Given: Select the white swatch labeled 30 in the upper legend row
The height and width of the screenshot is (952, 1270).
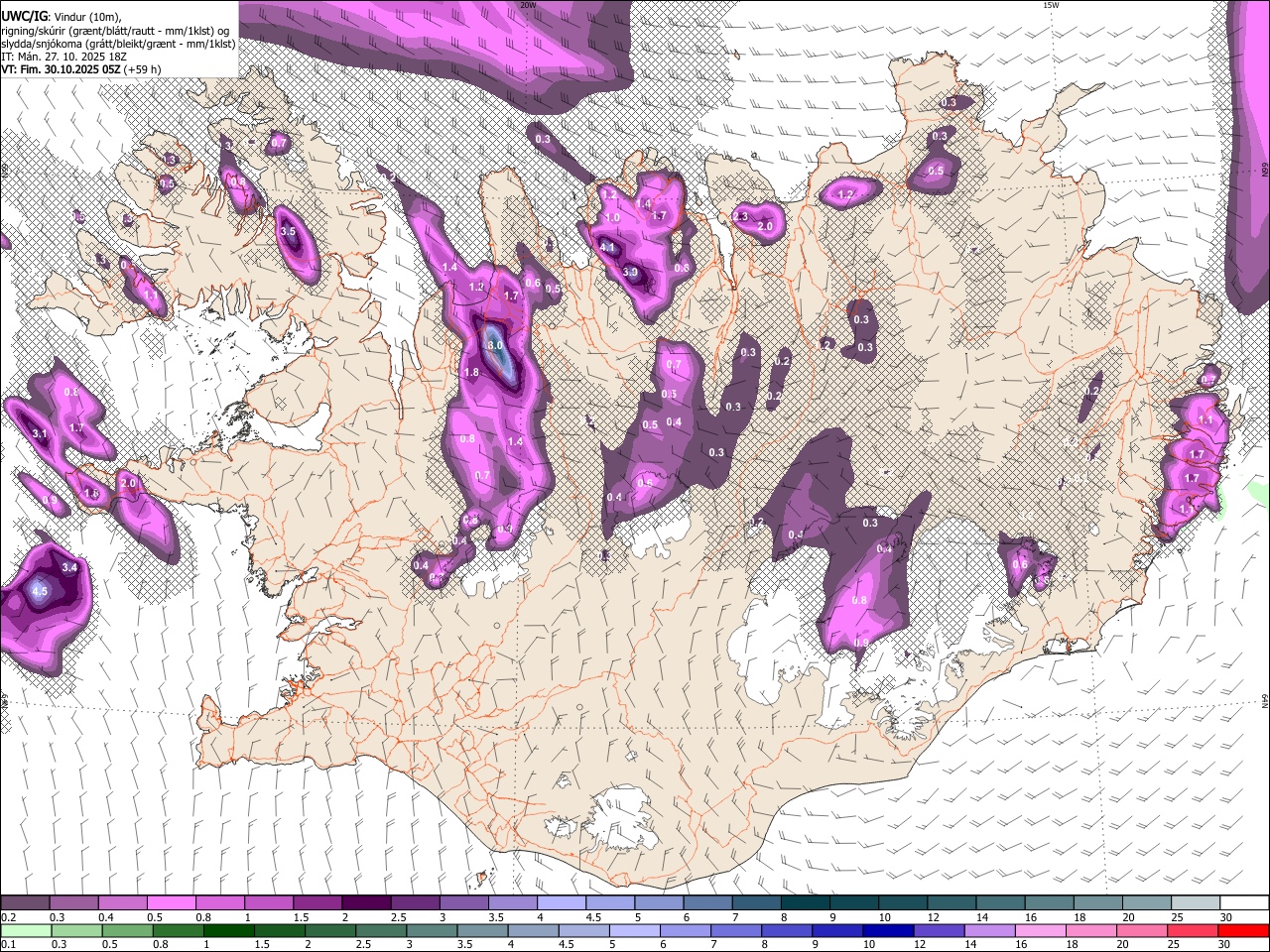Looking at the screenshot, I should 1244,903.
